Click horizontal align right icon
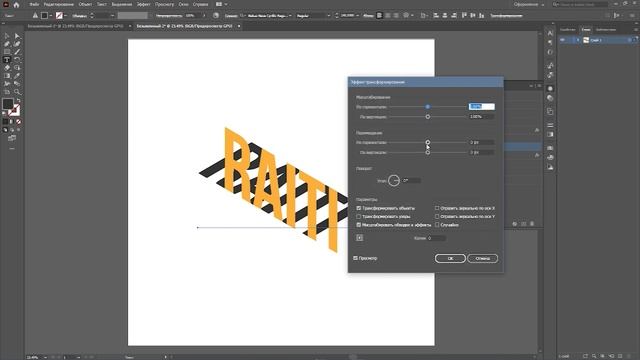 coord(454,16)
